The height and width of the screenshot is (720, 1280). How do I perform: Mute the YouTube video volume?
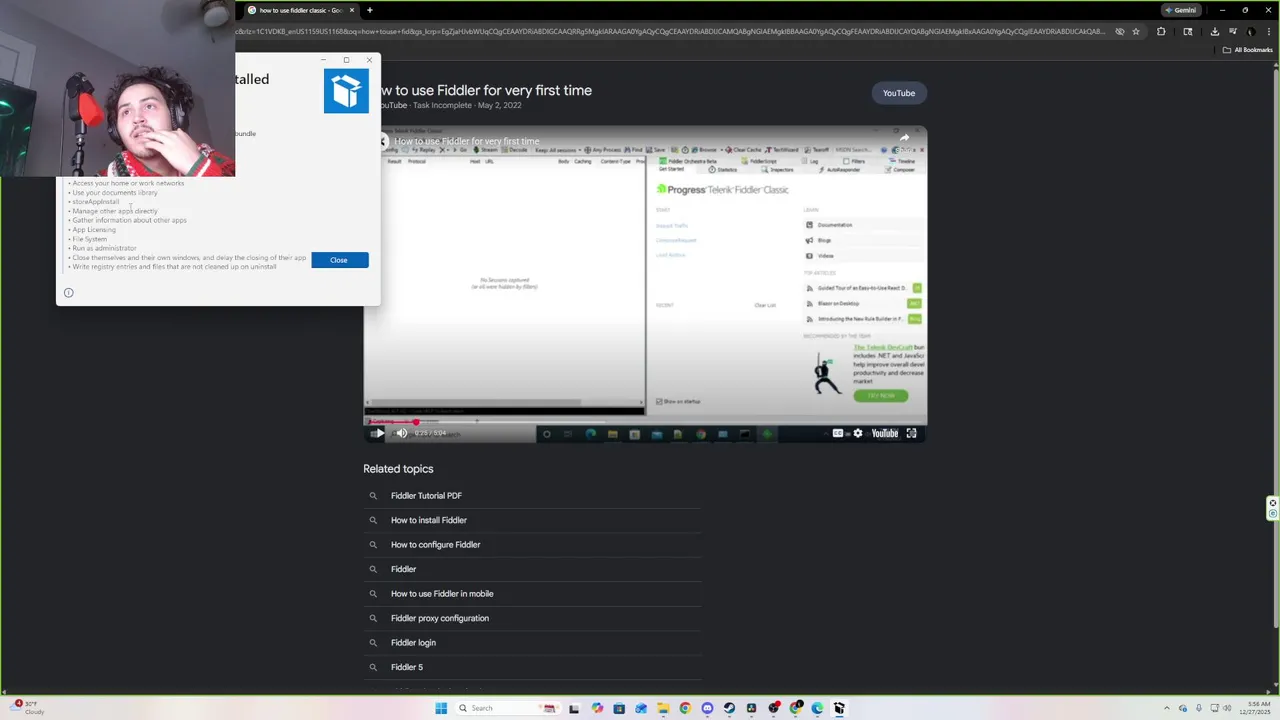click(402, 433)
